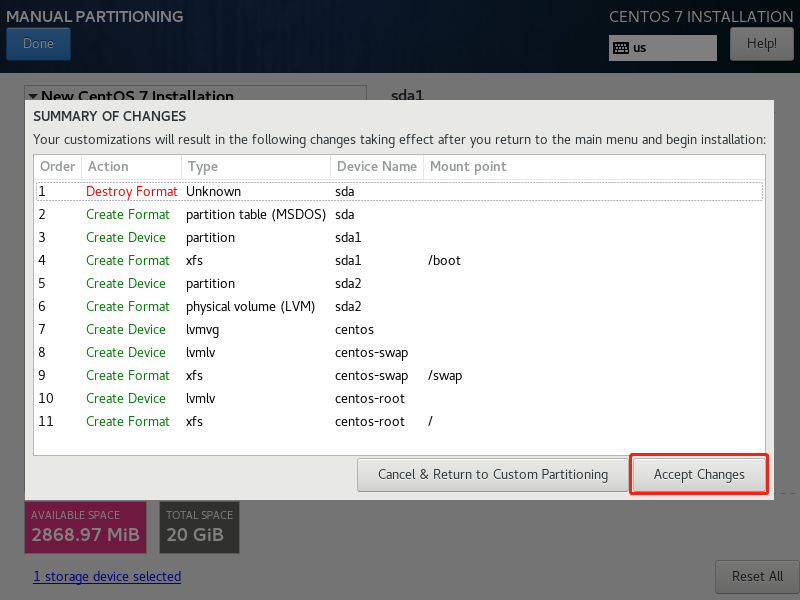800x600 pixels.
Task: Select row 3 Create Device sda1
Action: tap(399, 237)
